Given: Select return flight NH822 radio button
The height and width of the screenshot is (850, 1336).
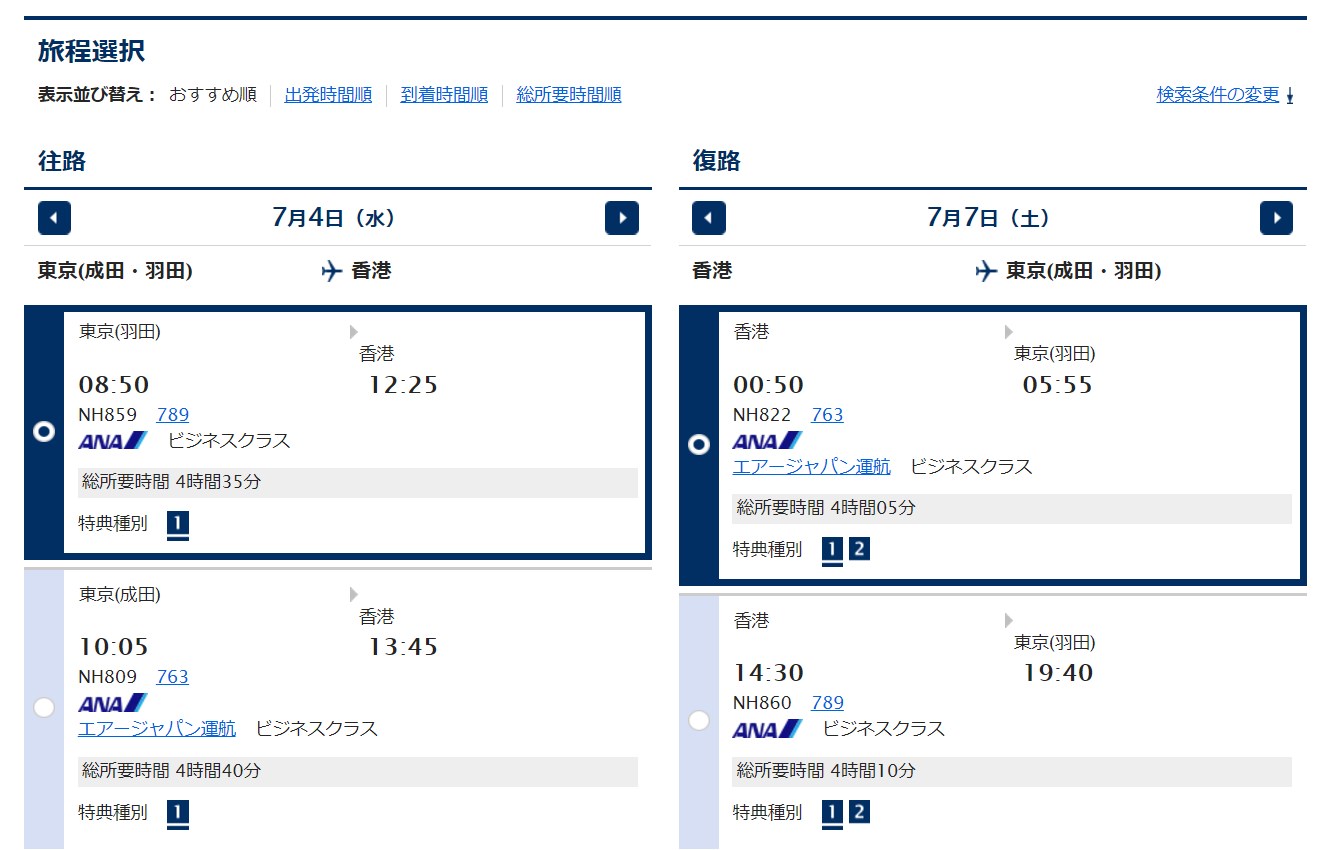Looking at the screenshot, I should [x=699, y=445].
